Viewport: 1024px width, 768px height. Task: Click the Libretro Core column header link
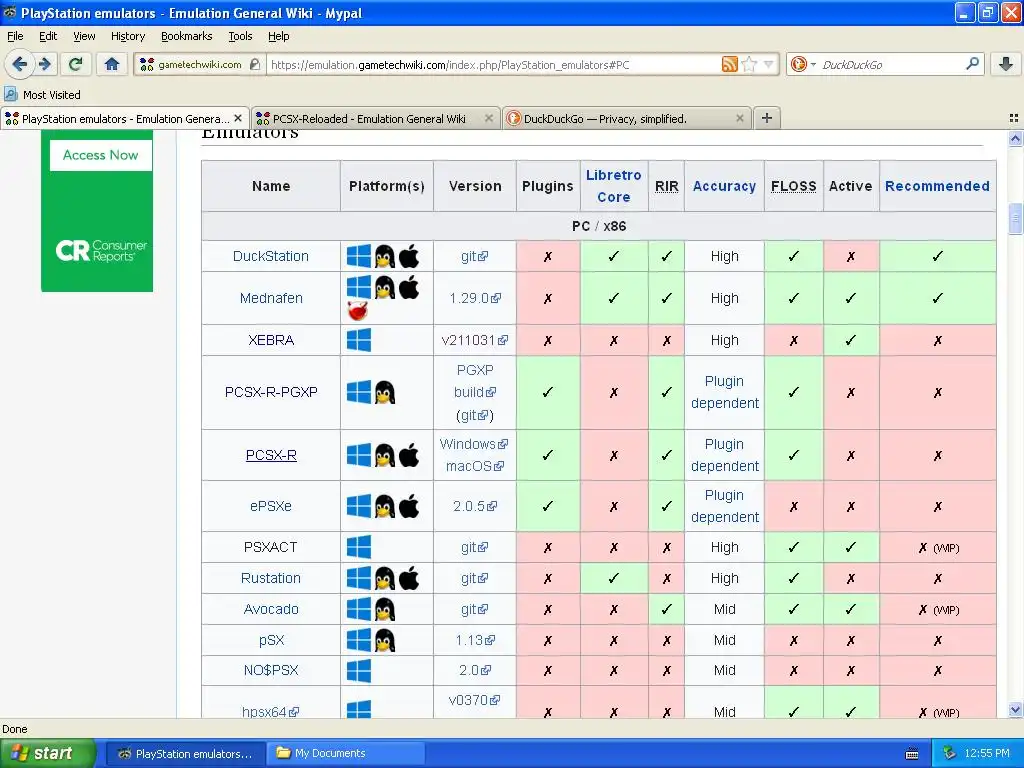(x=613, y=185)
